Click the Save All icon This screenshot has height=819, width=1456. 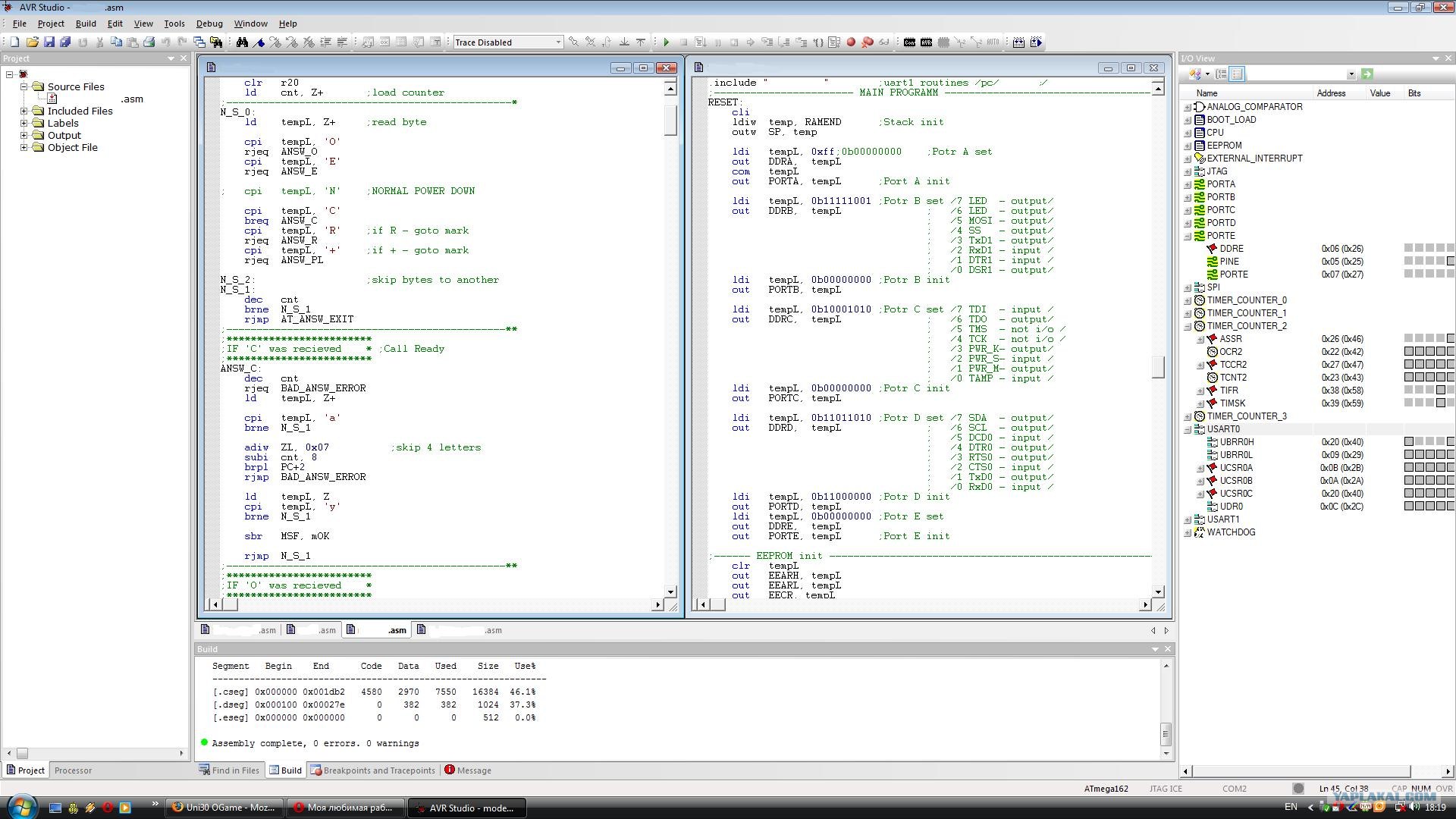pos(65,42)
